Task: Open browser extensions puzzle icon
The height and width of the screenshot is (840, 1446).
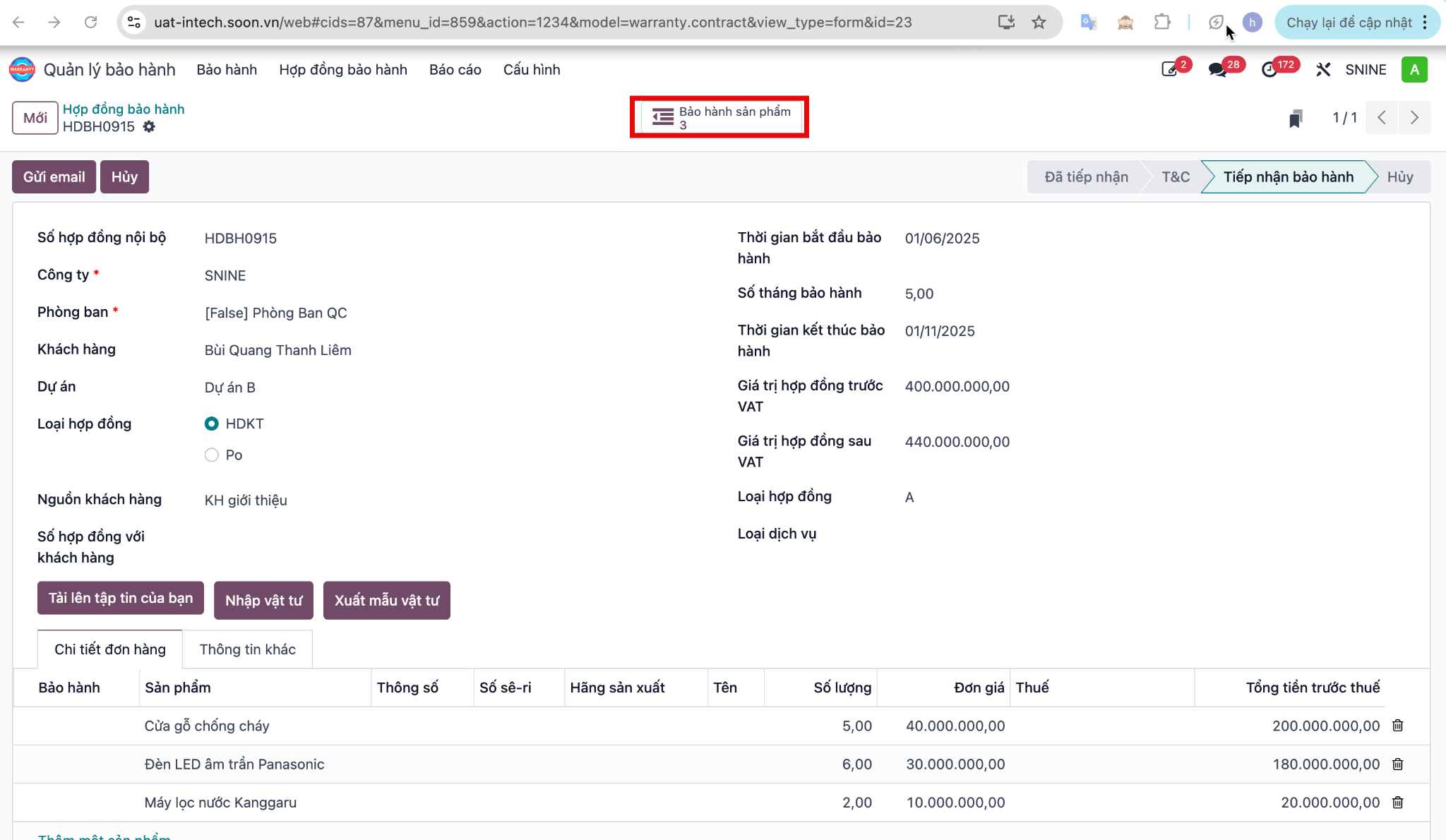Action: click(1161, 22)
